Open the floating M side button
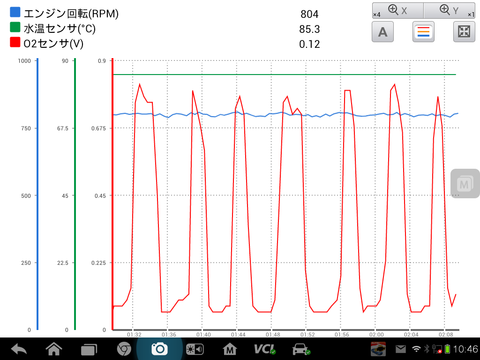Viewport: 480px width, 360px height. (465, 183)
